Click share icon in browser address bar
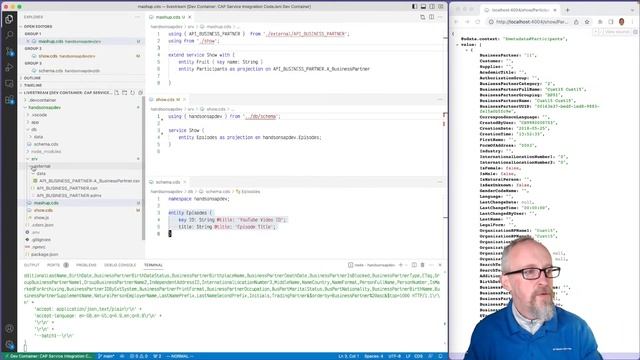 pyautogui.click(x=576, y=22)
